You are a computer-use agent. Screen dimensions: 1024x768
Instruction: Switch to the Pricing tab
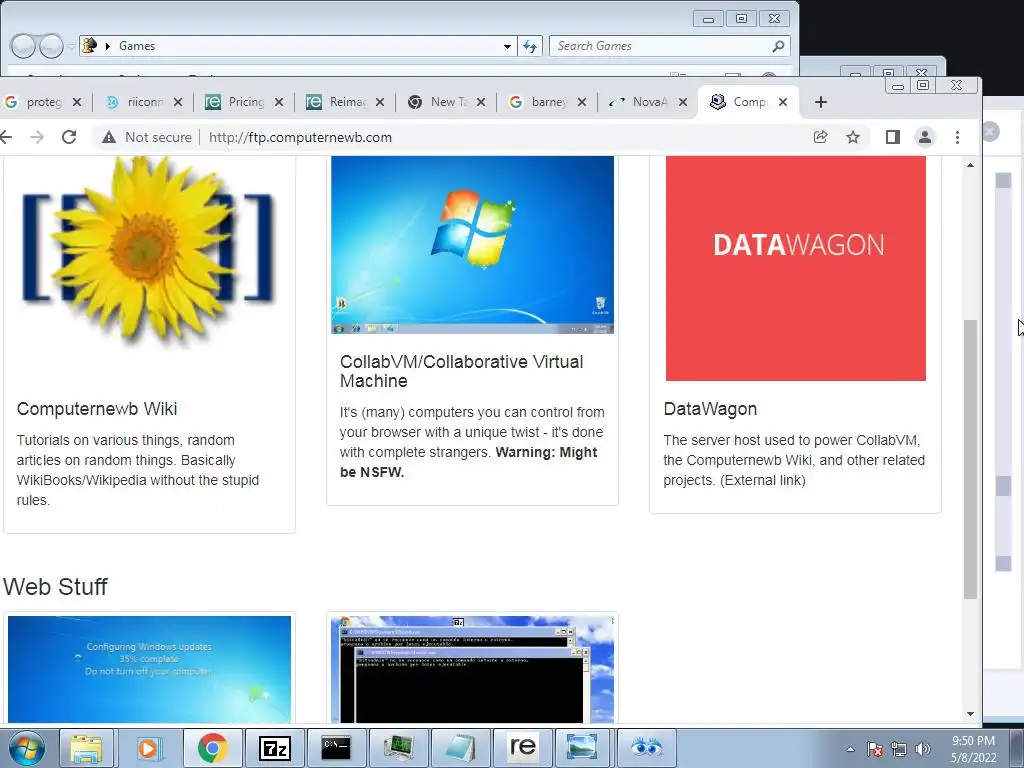click(x=244, y=102)
